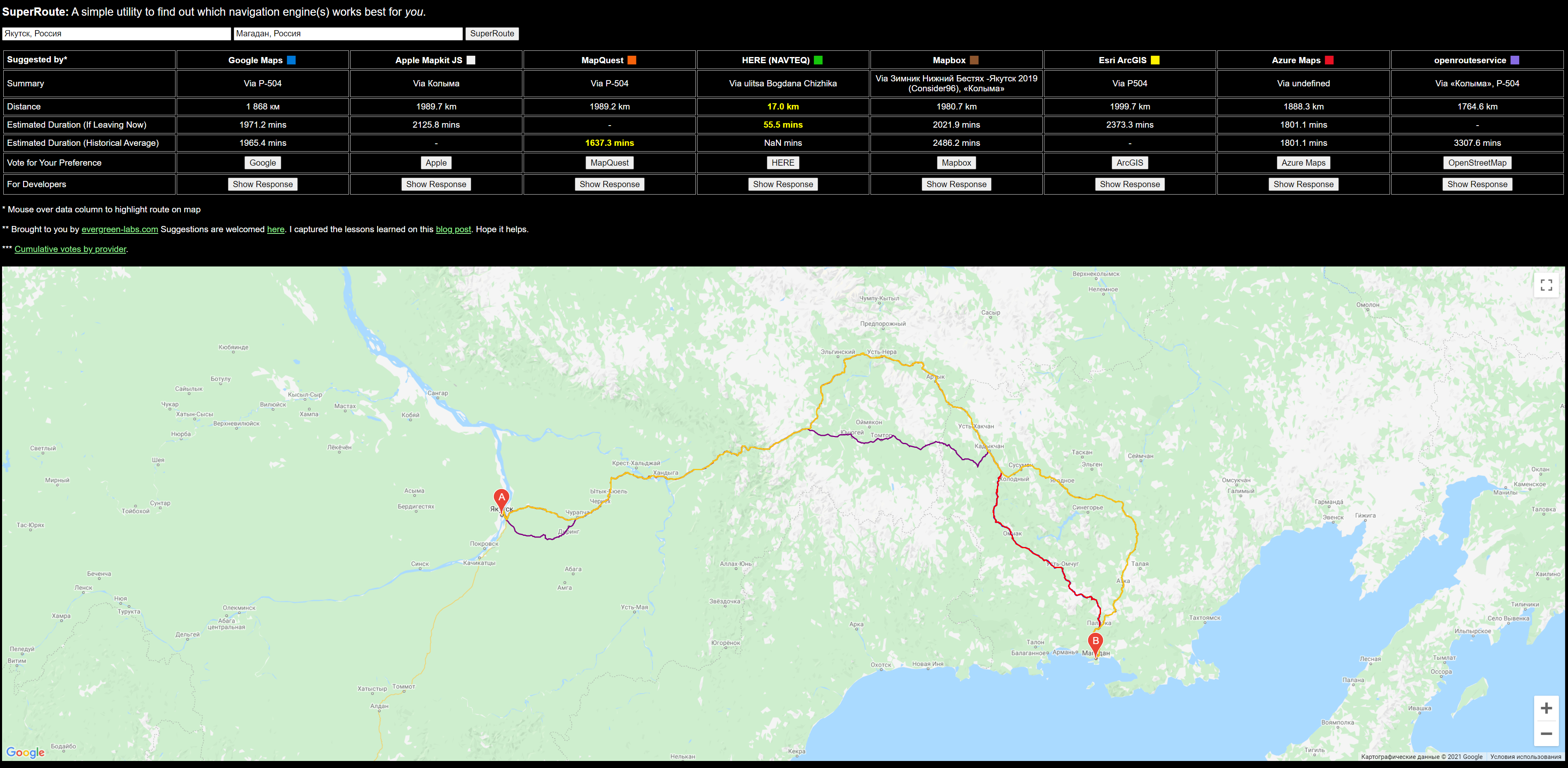
Task: Click the white Apple Mapkit JS swatch
Action: [471, 59]
